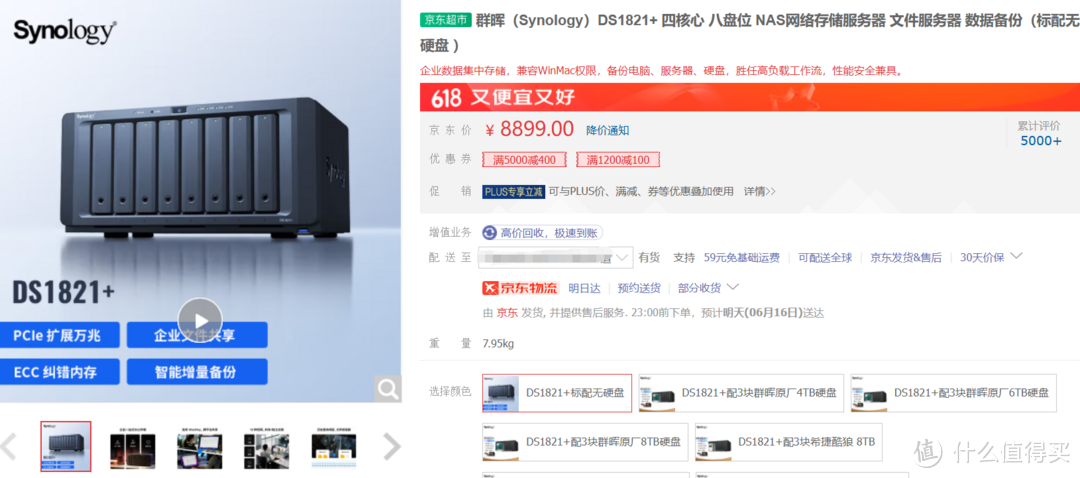Select the fourth thumbnail with office scene
The image size is (1080, 478).
tap(266, 451)
